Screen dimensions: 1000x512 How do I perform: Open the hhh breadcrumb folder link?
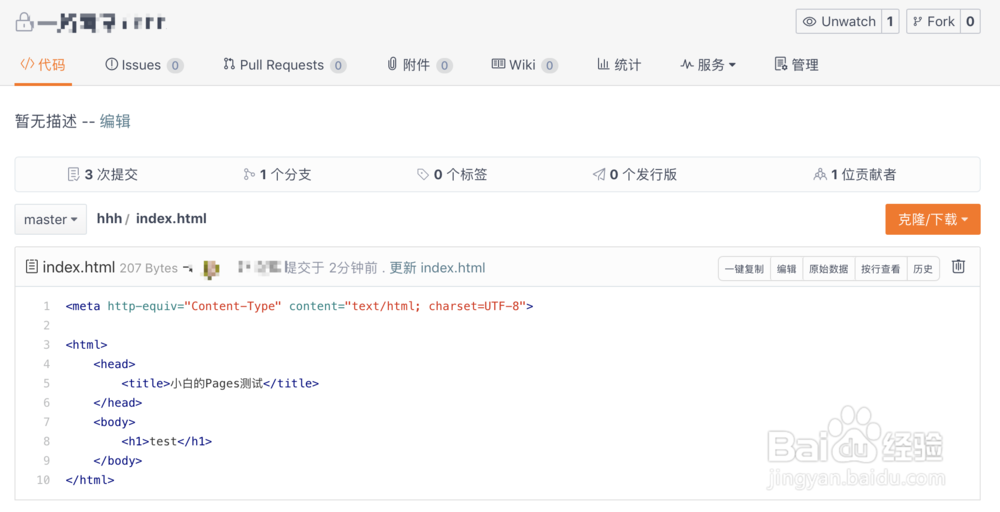point(109,218)
